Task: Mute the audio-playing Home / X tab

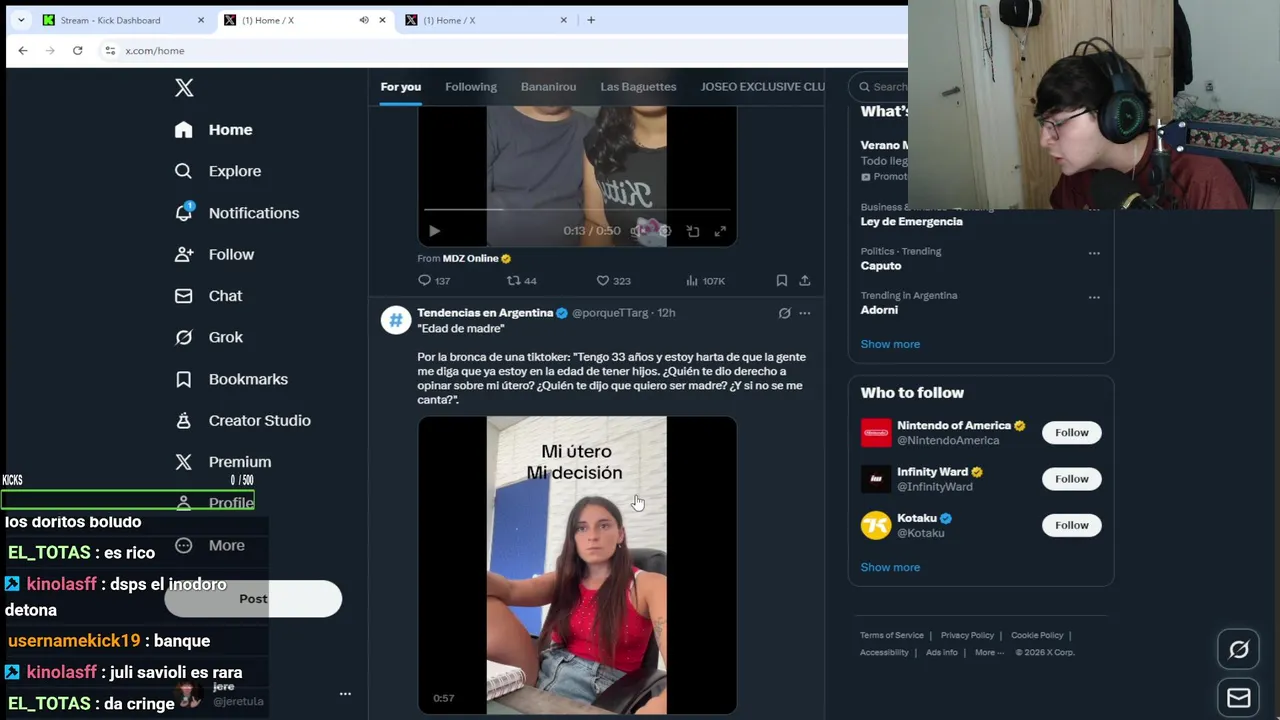Action: click(364, 20)
